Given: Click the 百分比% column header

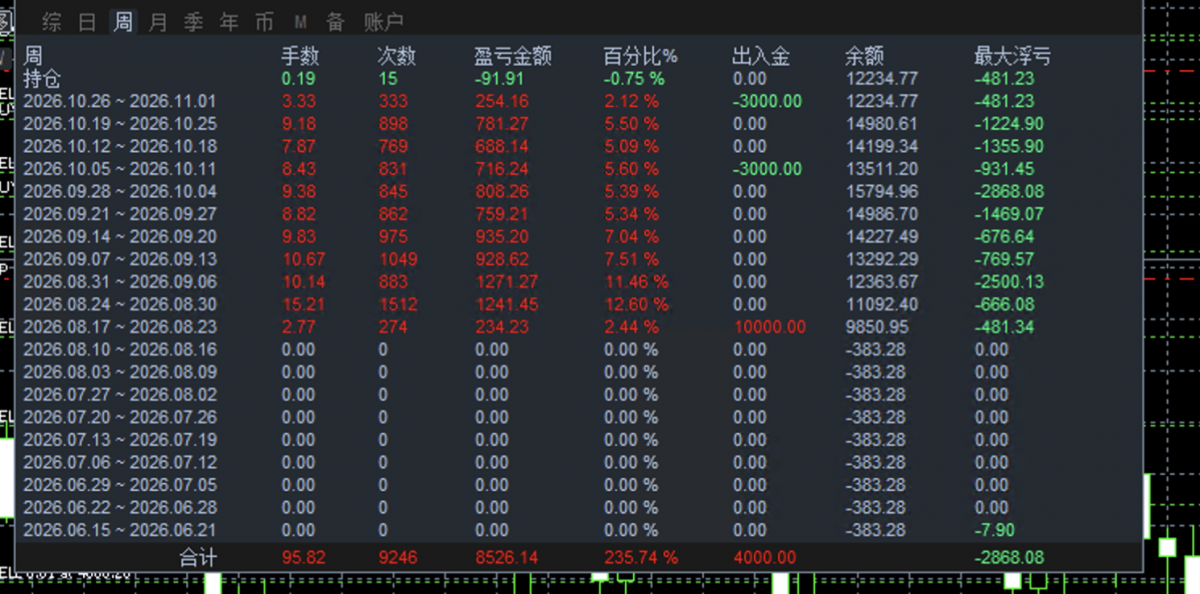Looking at the screenshot, I should pos(640,56).
